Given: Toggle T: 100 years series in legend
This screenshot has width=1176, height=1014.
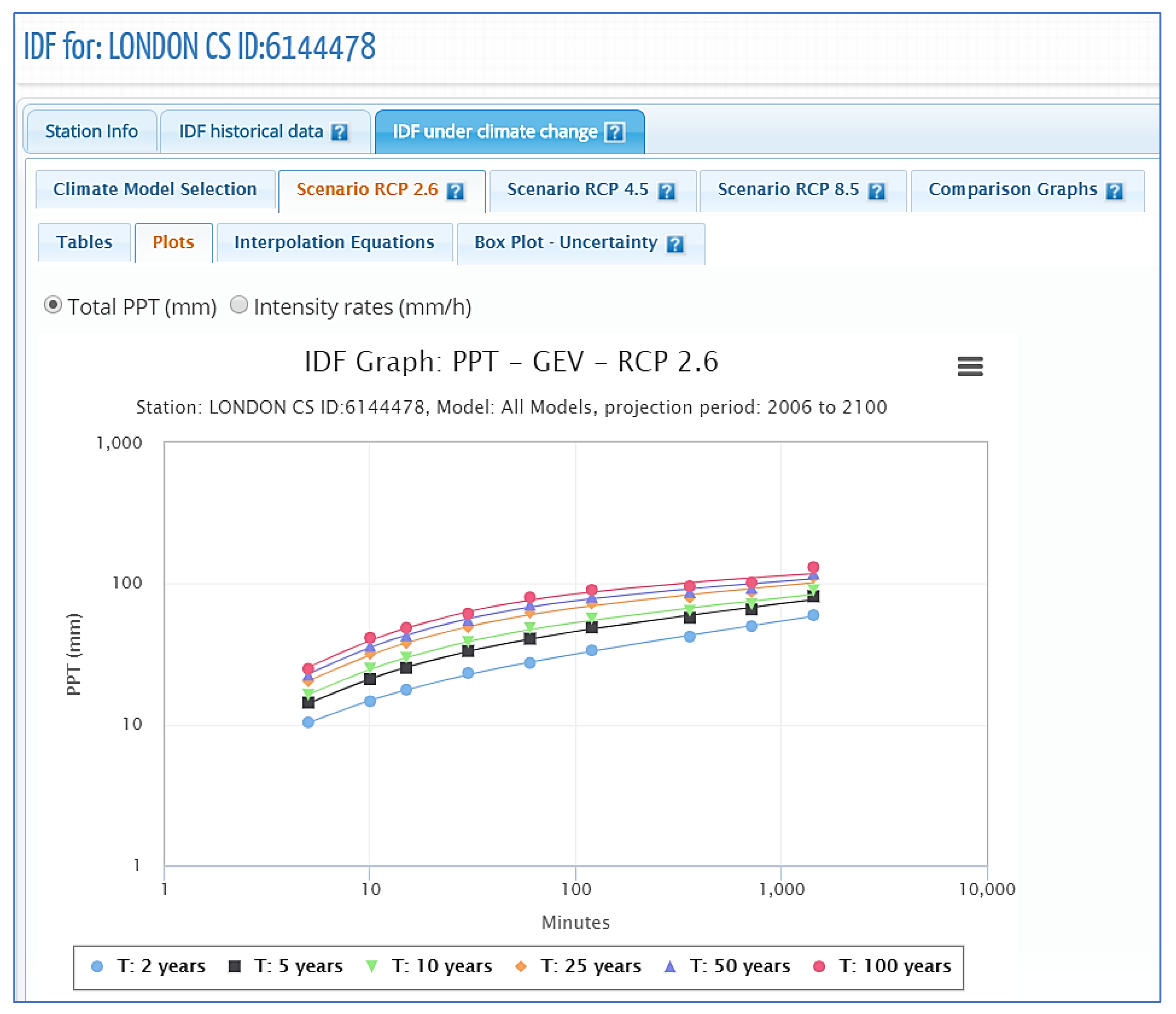Looking at the screenshot, I should click(x=895, y=966).
